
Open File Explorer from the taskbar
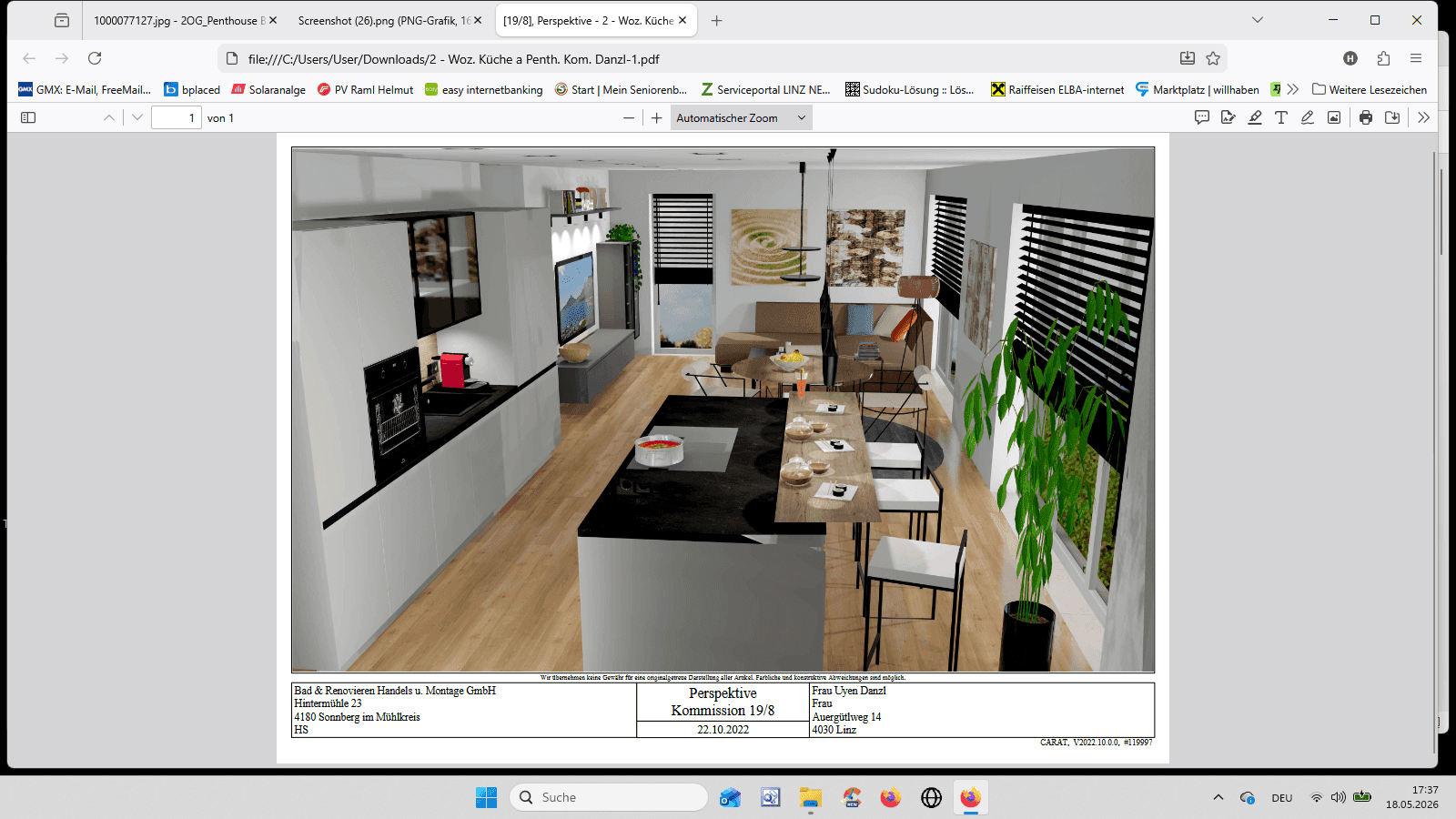[x=811, y=797]
